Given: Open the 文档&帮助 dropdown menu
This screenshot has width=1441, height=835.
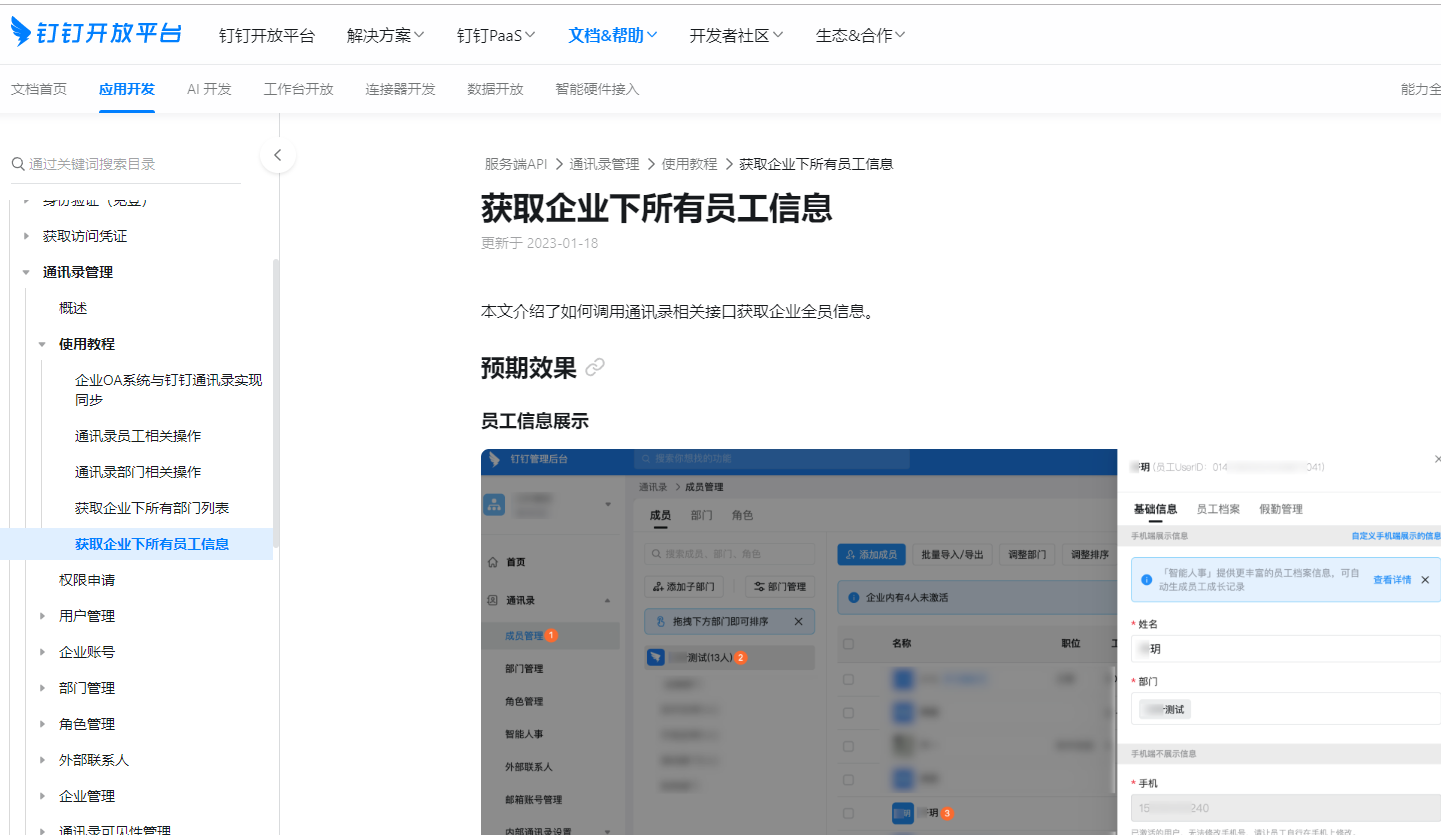Looking at the screenshot, I should click(613, 35).
